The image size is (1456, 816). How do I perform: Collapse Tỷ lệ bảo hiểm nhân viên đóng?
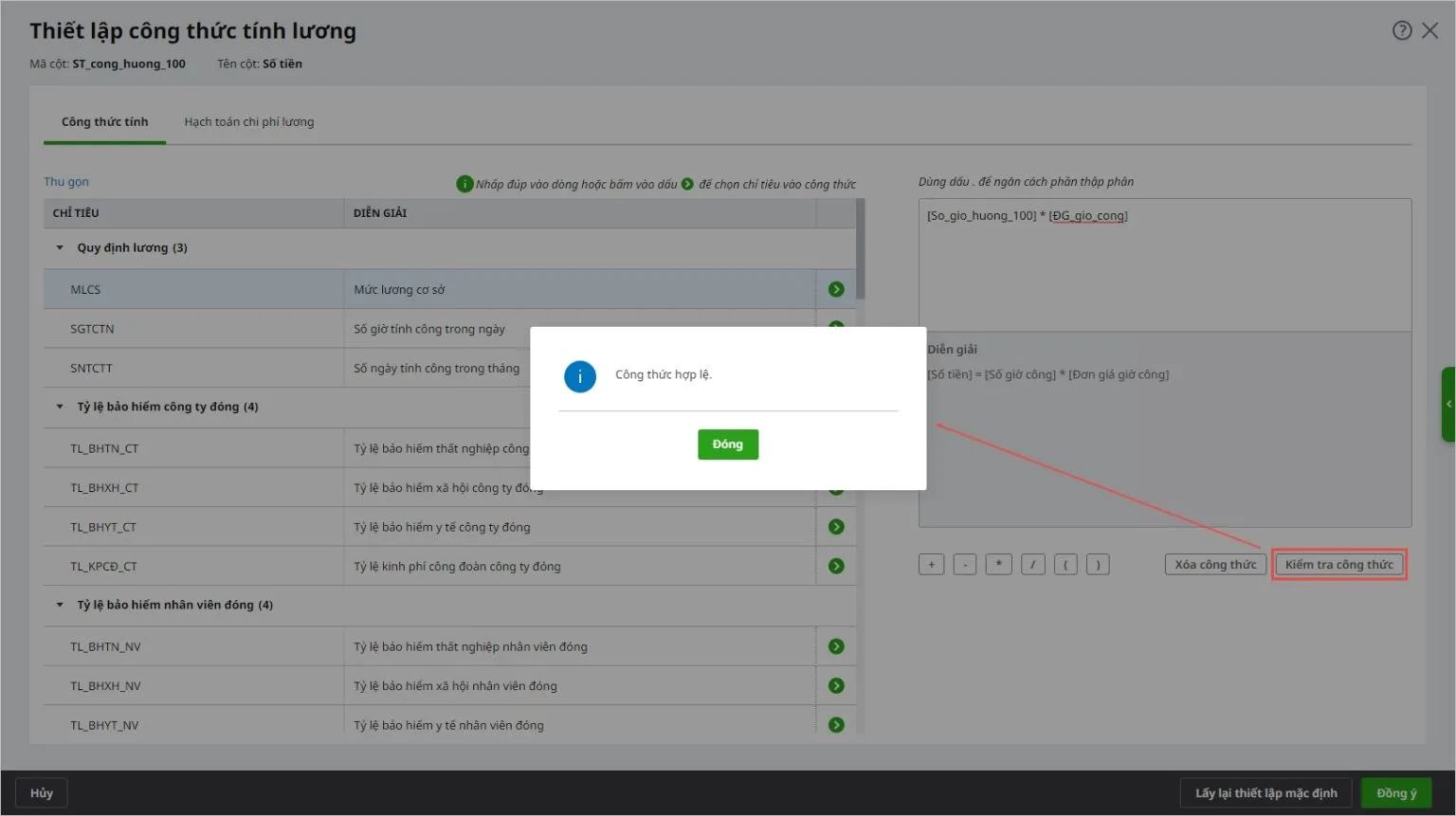[60, 605]
